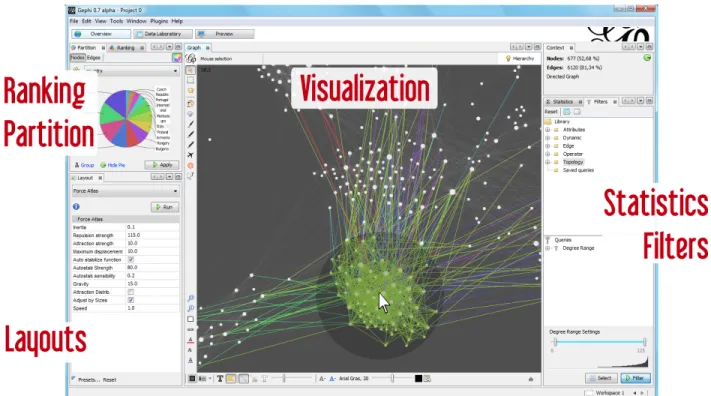Choose the yellow drag tool icon
The image size is (711, 396).
click(190, 91)
